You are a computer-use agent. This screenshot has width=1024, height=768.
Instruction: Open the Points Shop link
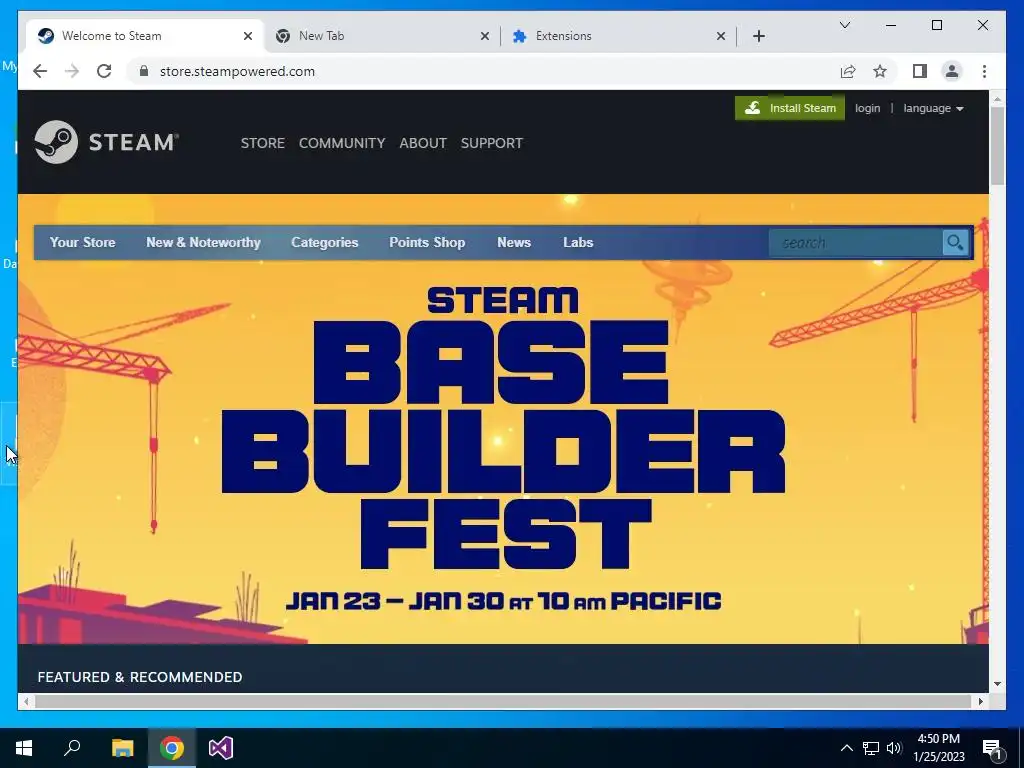(427, 242)
